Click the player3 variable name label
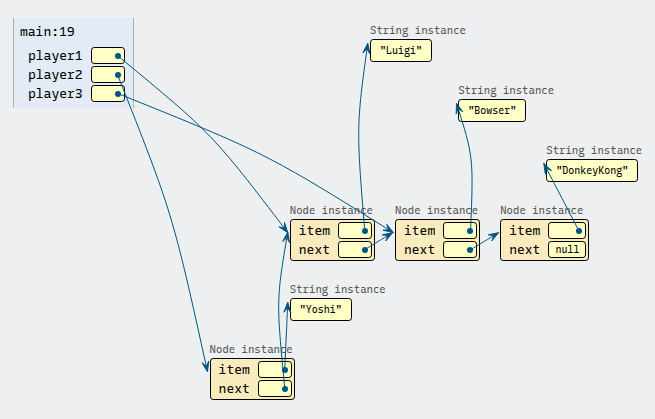 pyautogui.click(x=55, y=94)
